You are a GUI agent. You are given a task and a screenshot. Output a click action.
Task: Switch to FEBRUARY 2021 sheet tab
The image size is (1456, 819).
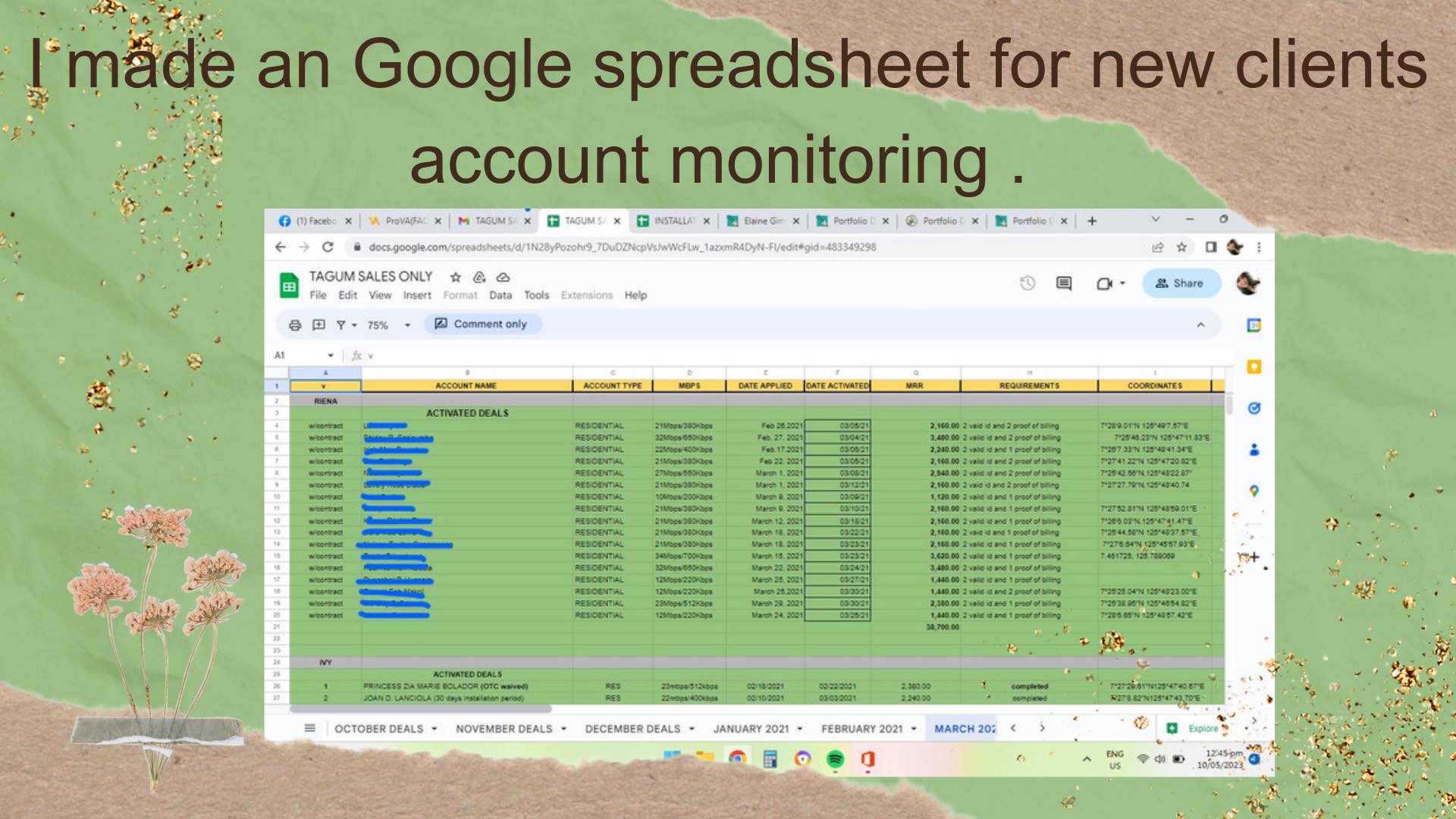[x=861, y=729]
